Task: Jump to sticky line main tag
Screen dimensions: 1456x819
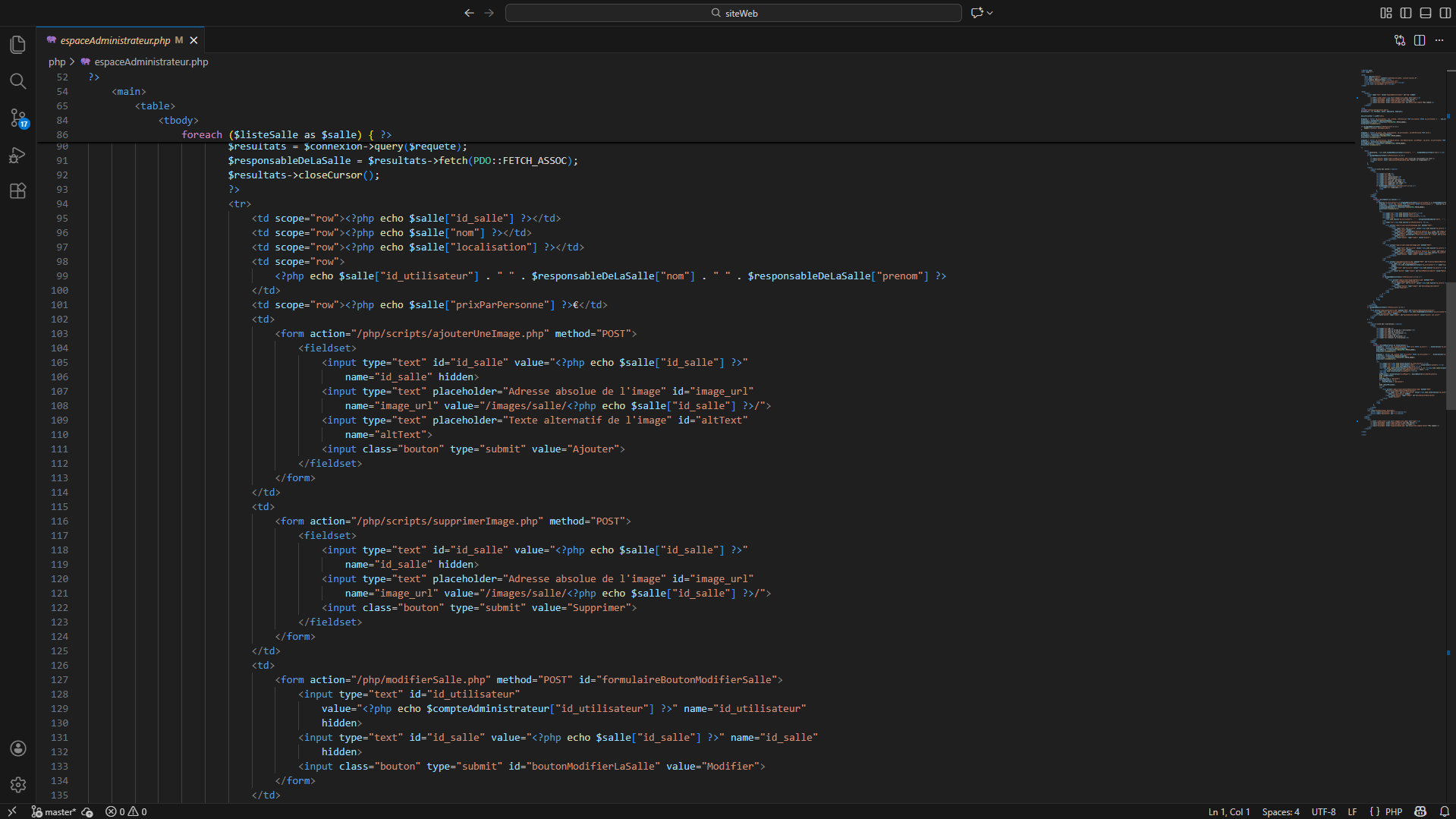Action: (129, 91)
